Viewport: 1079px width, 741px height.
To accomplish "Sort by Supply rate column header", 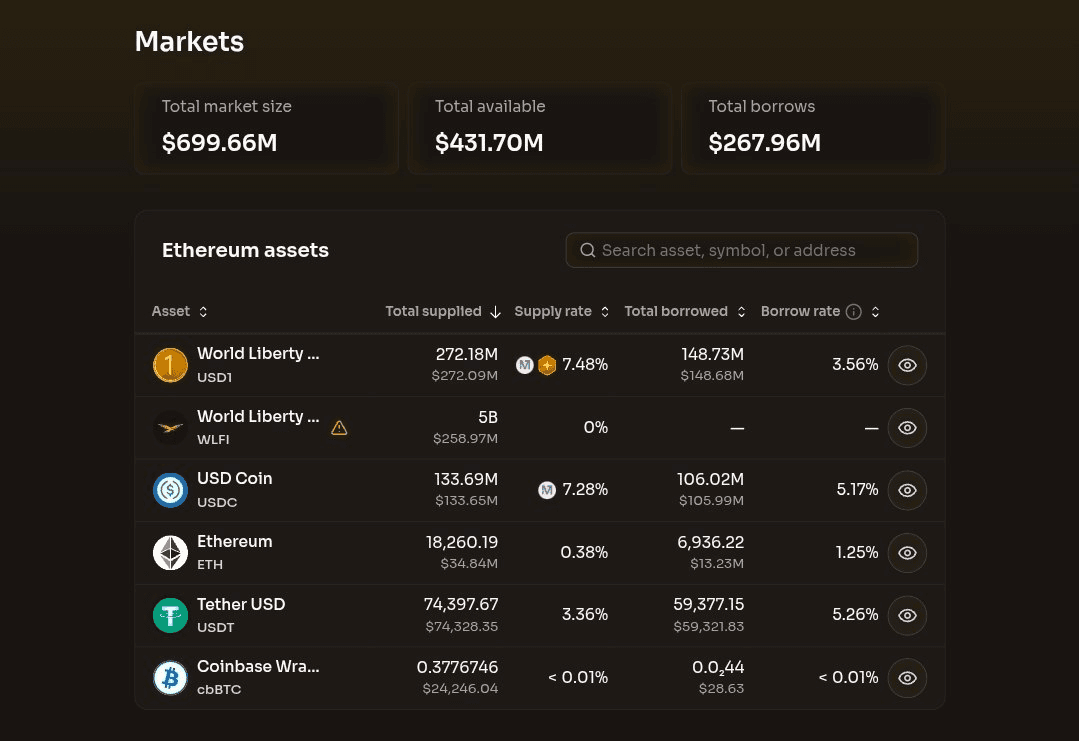I will pos(562,311).
